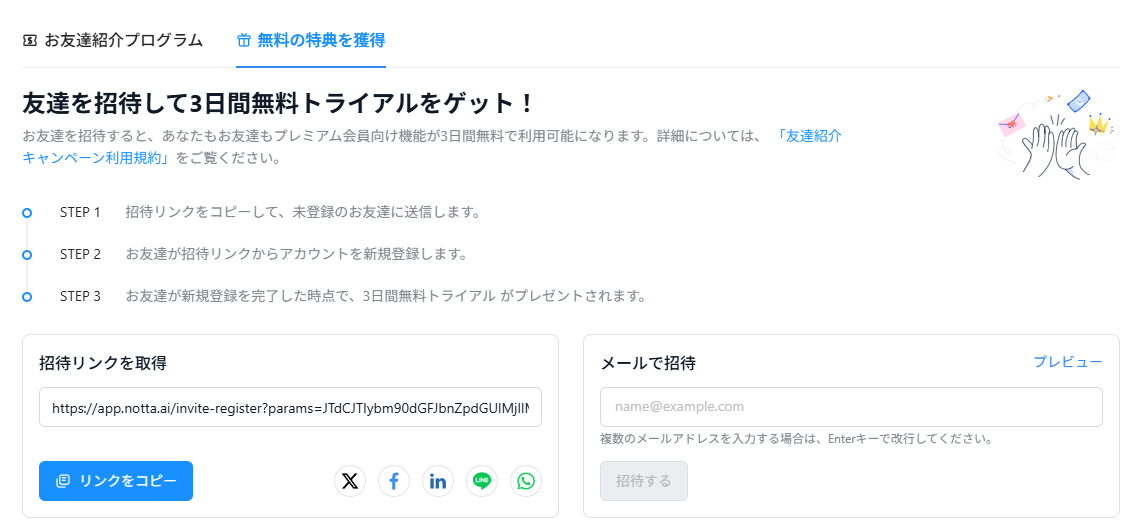
Task: Focus the name@example.com email field
Action: tap(851, 407)
